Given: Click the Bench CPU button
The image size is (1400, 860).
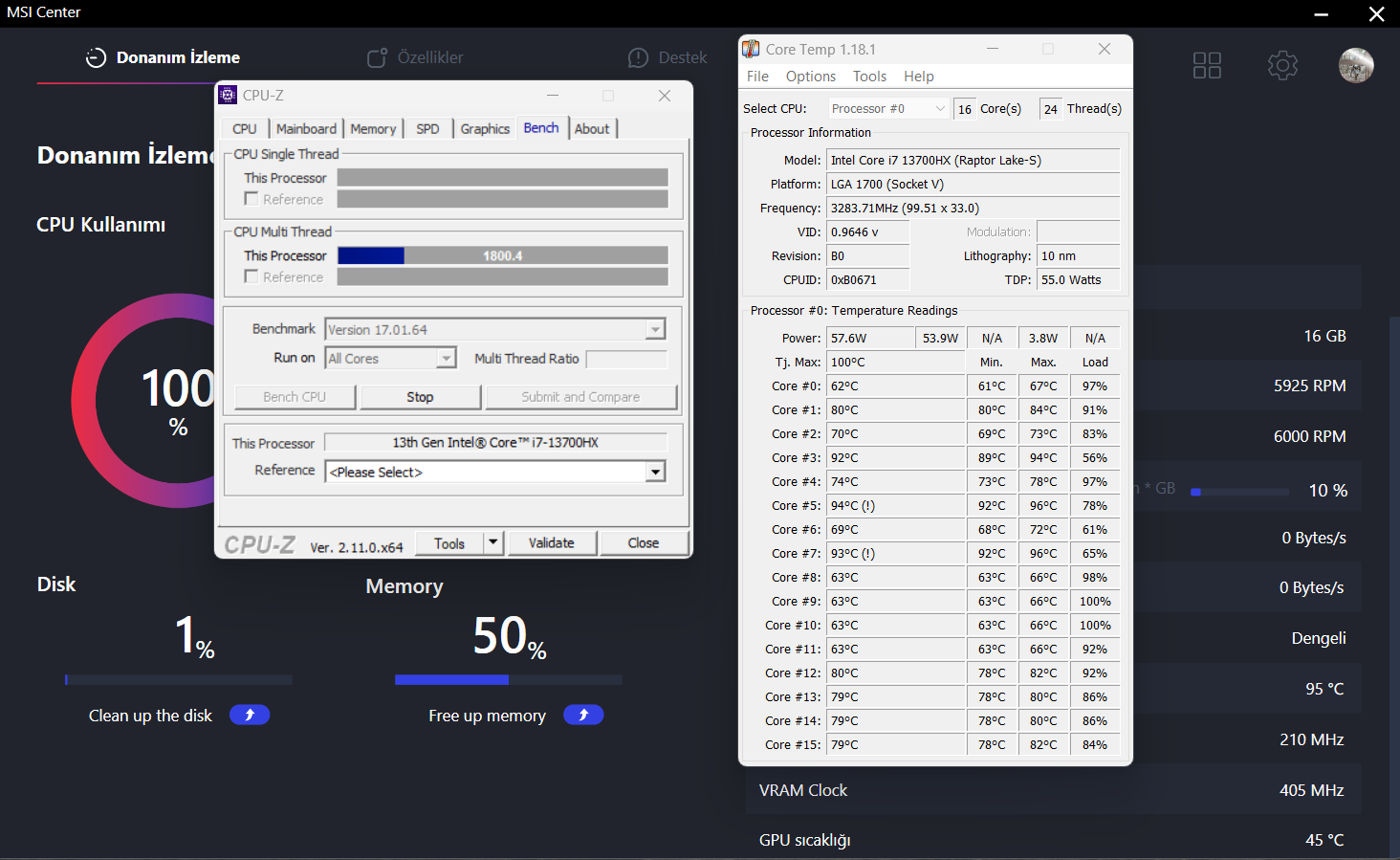Looking at the screenshot, I should pos(295,397).
